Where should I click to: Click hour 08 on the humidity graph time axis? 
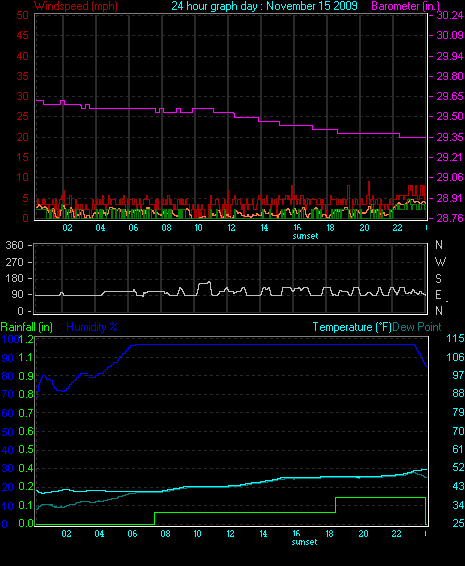point(165,534)
